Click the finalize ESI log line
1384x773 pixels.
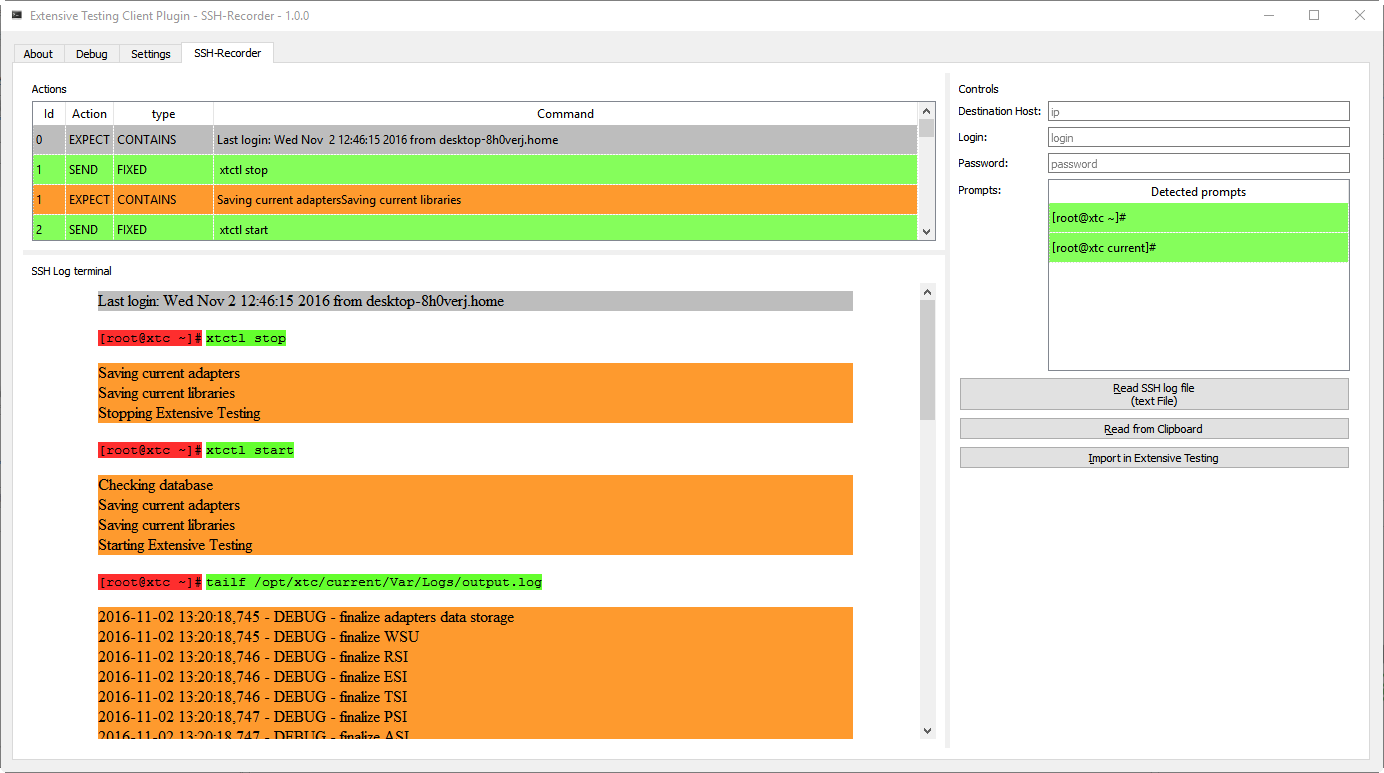[x=253, y=677]
